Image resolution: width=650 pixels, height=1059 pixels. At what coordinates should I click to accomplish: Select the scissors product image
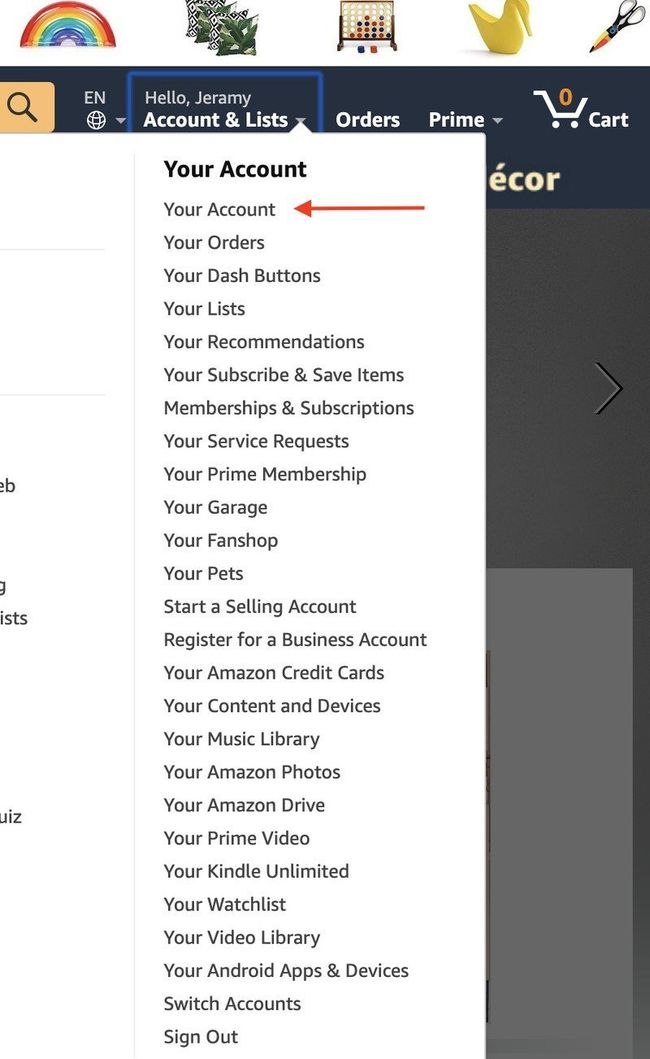[x=612, y=27]
